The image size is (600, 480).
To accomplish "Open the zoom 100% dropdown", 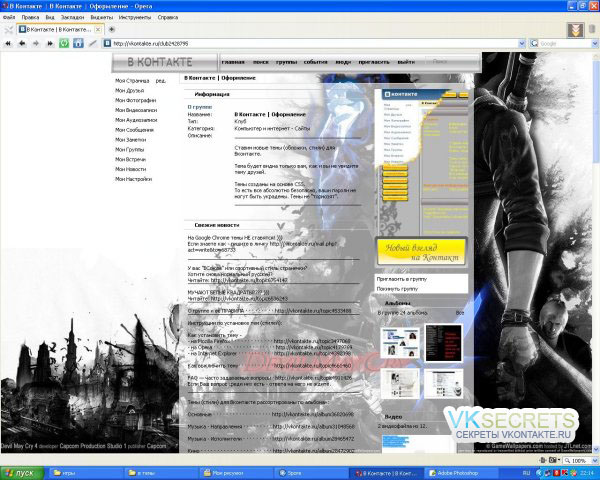I will click(x=595, y=460).
